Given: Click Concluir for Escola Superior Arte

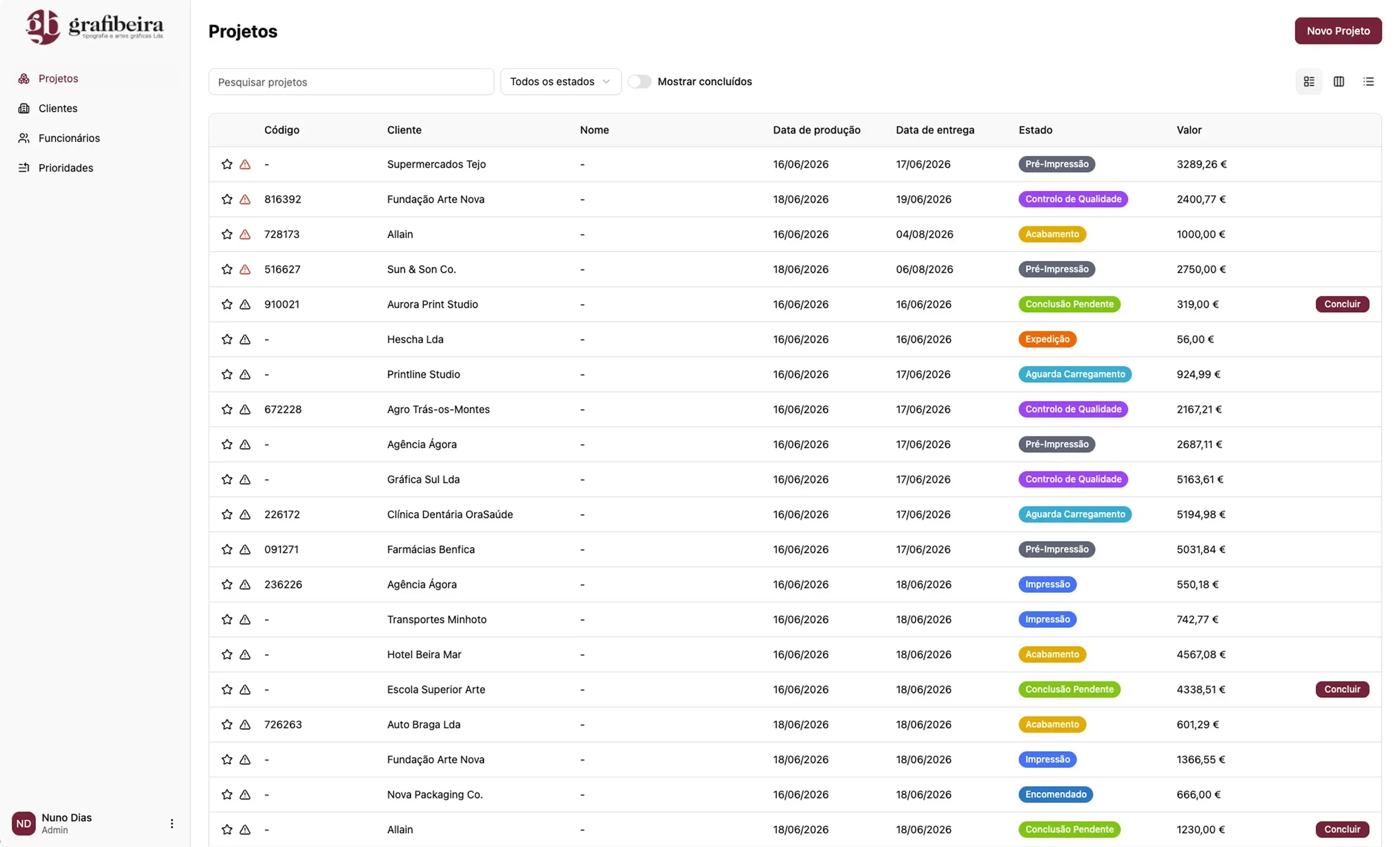Looking at the screenshot, I should click(x=1341, y=689).
